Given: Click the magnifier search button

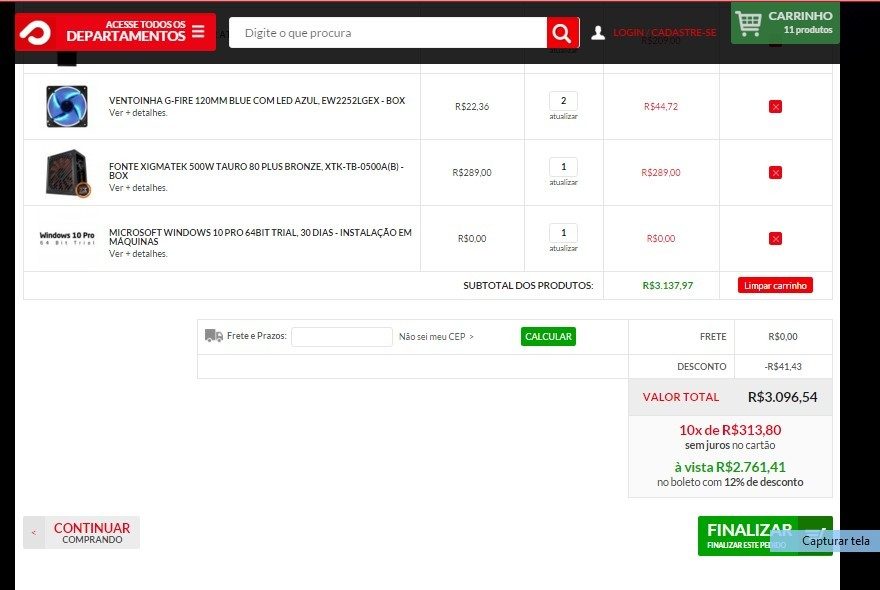Looking at the screenshot, I should coord(562,33).
